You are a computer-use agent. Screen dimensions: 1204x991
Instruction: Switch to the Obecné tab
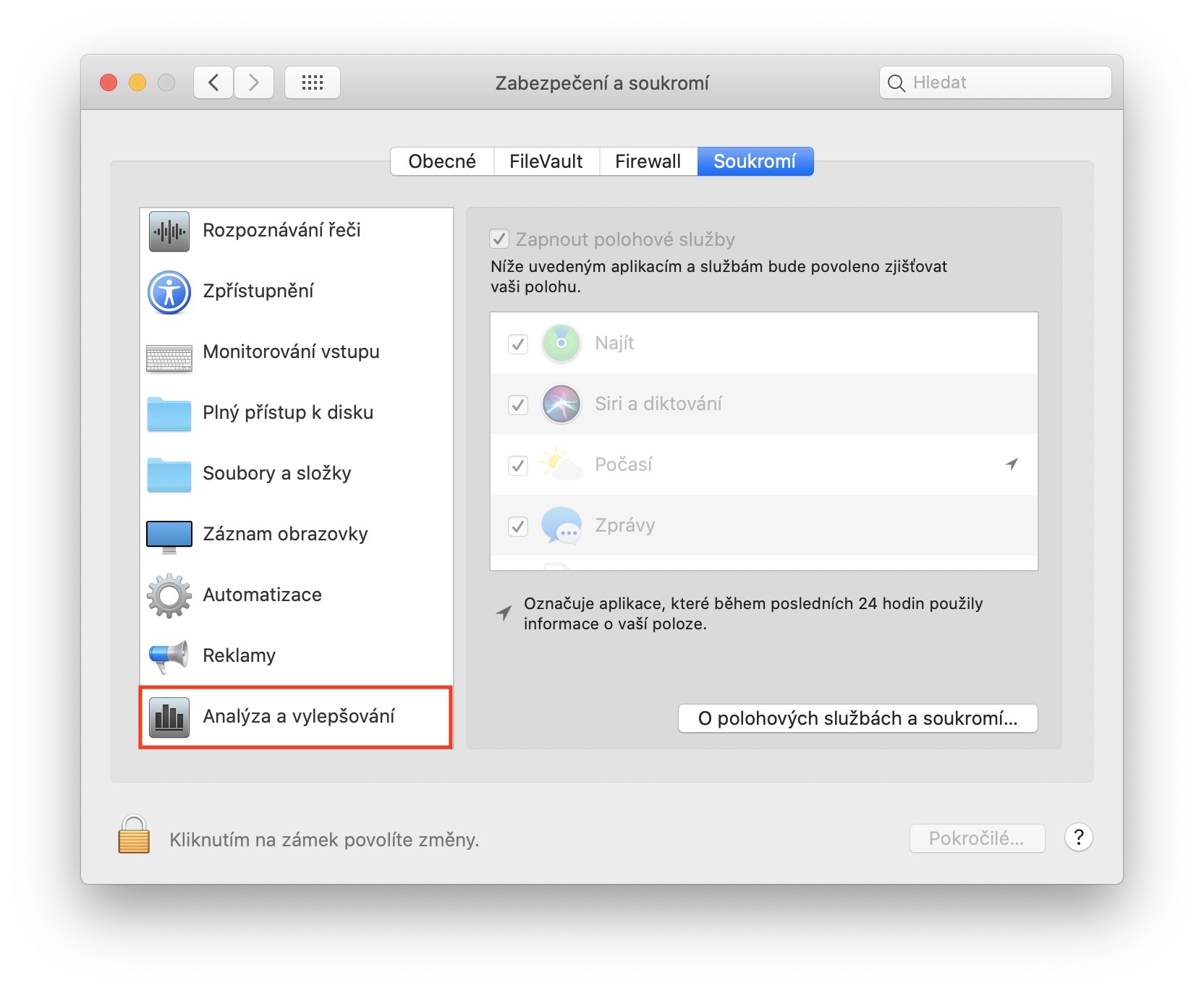point(442,161)
